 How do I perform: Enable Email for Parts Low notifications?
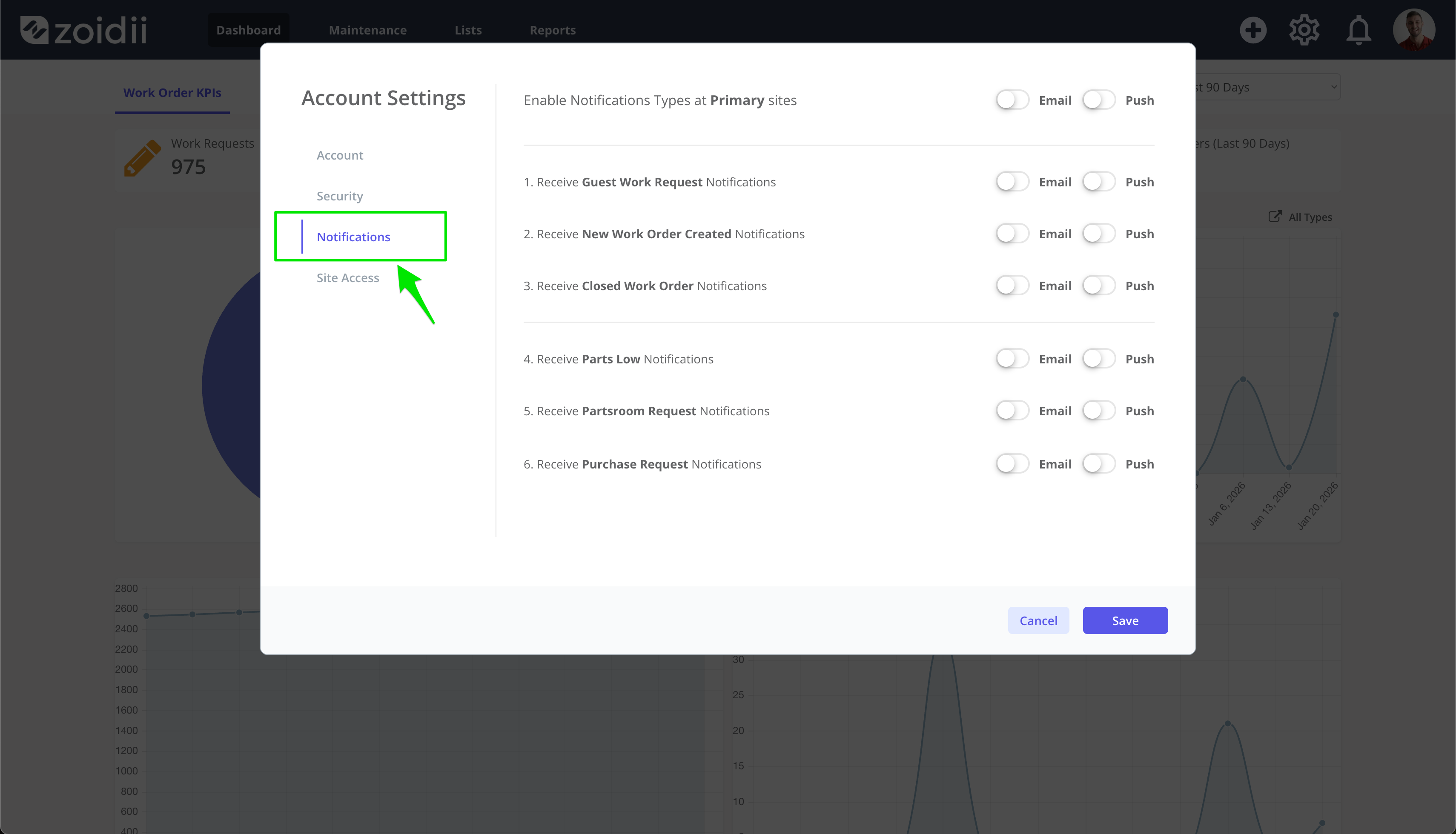(x=1012, y=359)
